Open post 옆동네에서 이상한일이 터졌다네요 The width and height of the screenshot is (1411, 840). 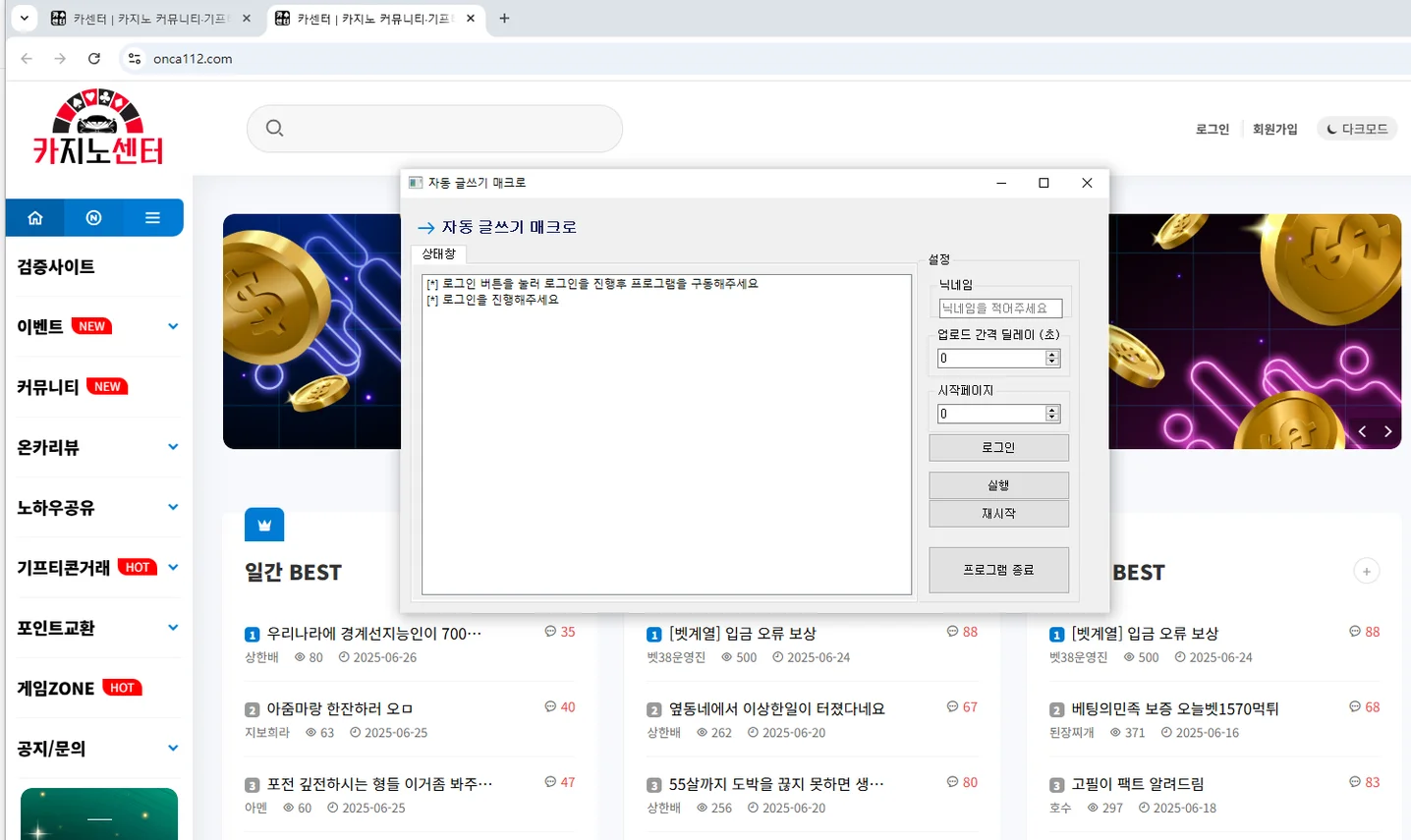click(776, 709)
